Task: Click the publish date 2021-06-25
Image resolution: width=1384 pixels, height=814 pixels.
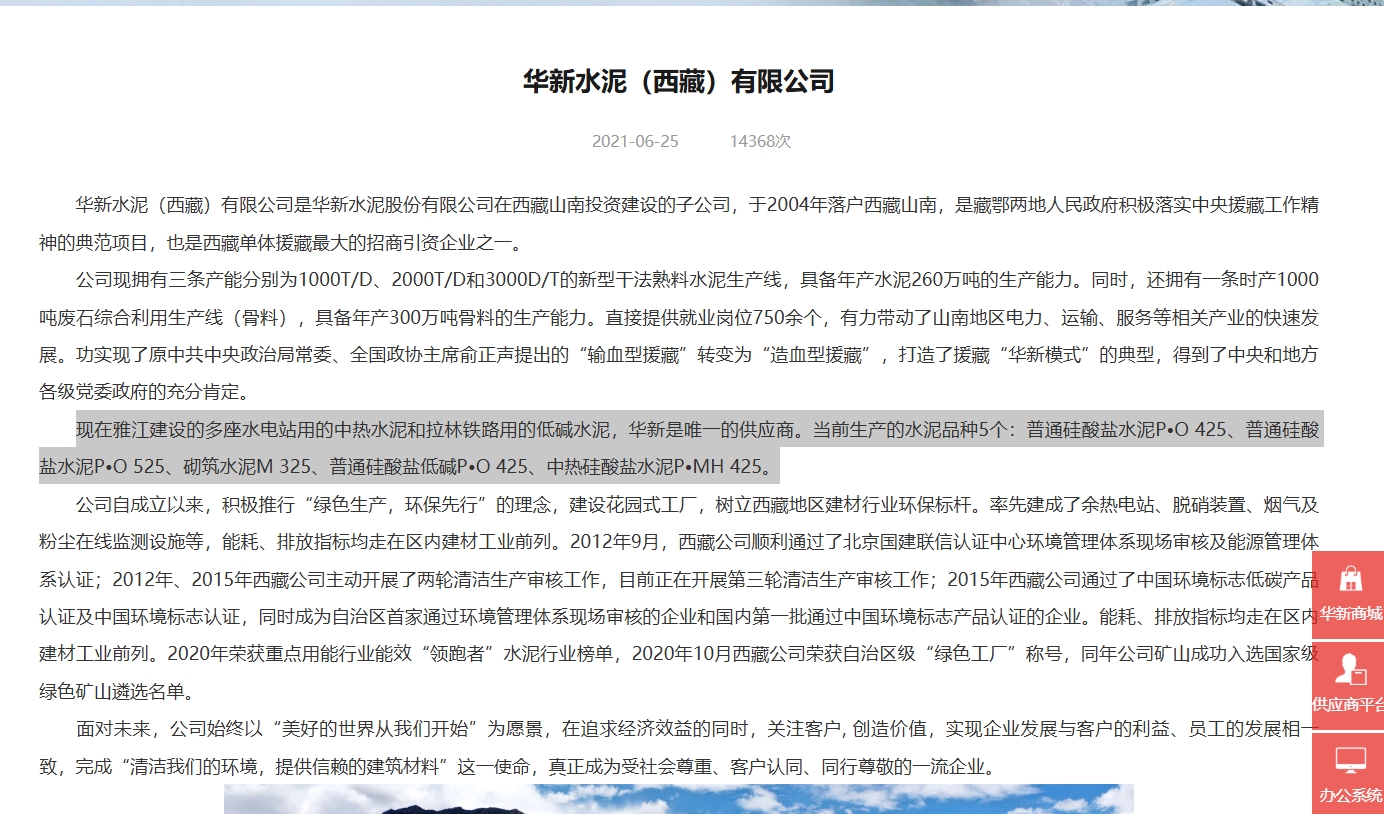Action: (635, 141)
